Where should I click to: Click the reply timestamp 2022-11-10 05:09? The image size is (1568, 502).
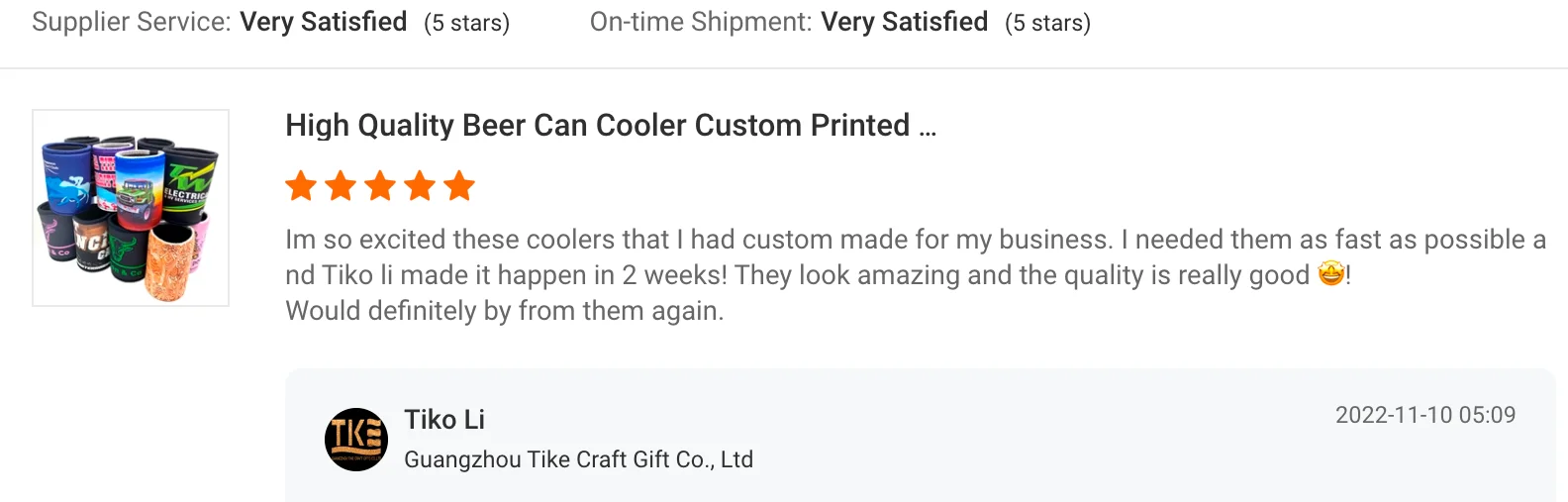[1424, 415]
